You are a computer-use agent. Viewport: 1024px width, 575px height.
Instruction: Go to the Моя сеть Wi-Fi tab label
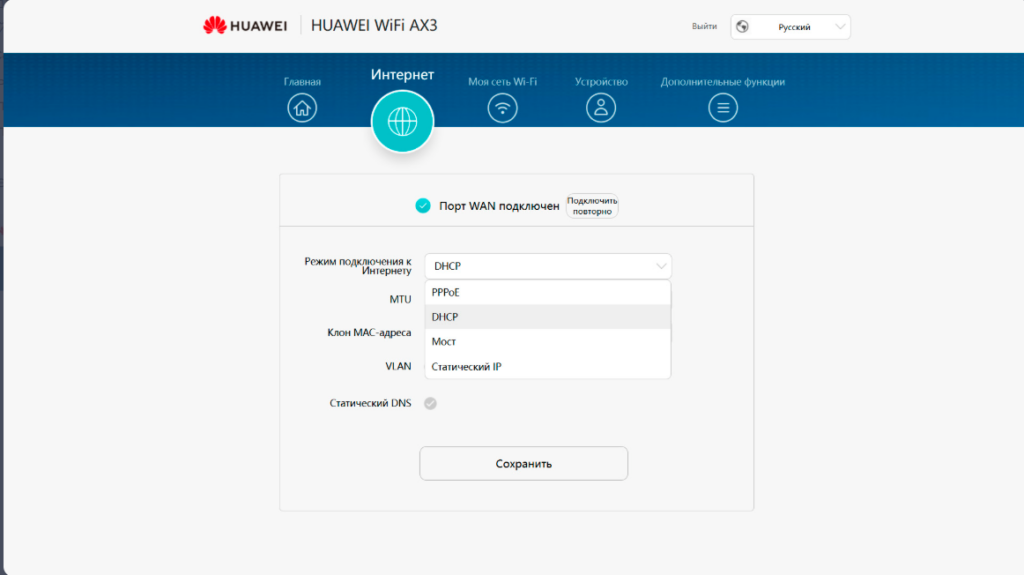502,82
